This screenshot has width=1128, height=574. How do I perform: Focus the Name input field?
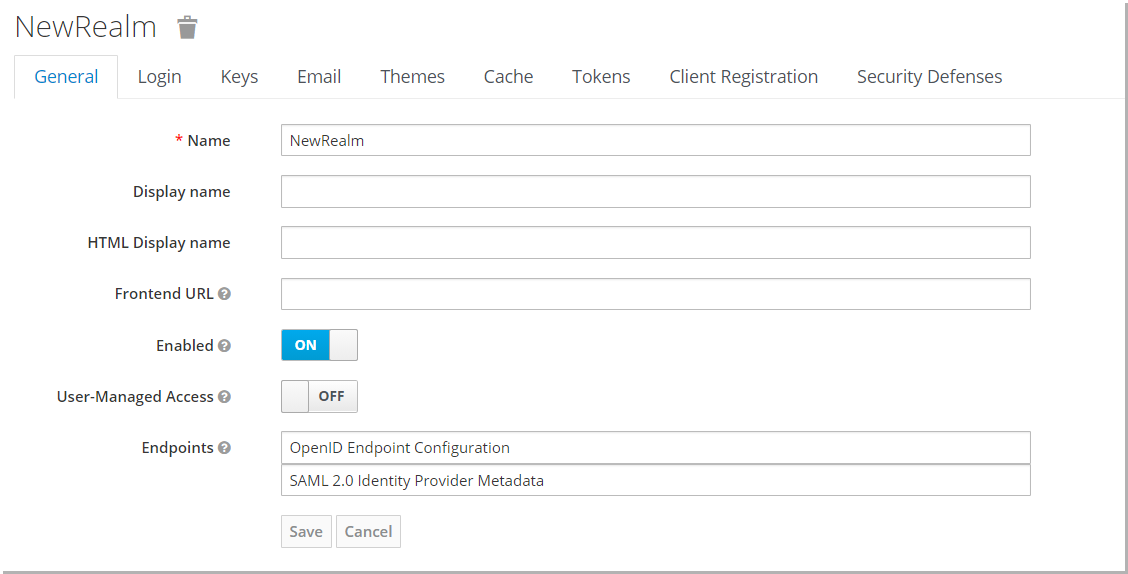pyautogui.click(x=655, y=140)
